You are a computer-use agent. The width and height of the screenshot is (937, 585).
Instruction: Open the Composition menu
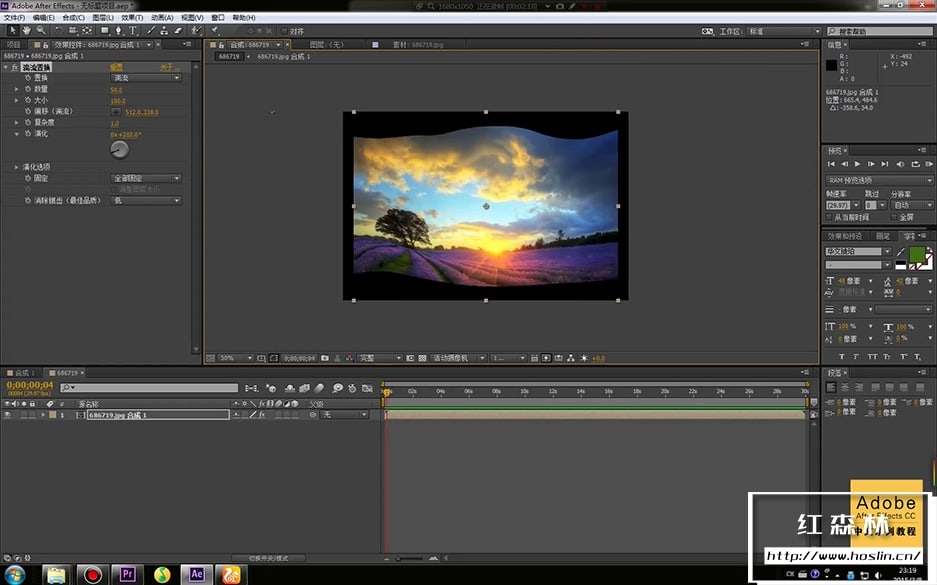click(74, 18)
